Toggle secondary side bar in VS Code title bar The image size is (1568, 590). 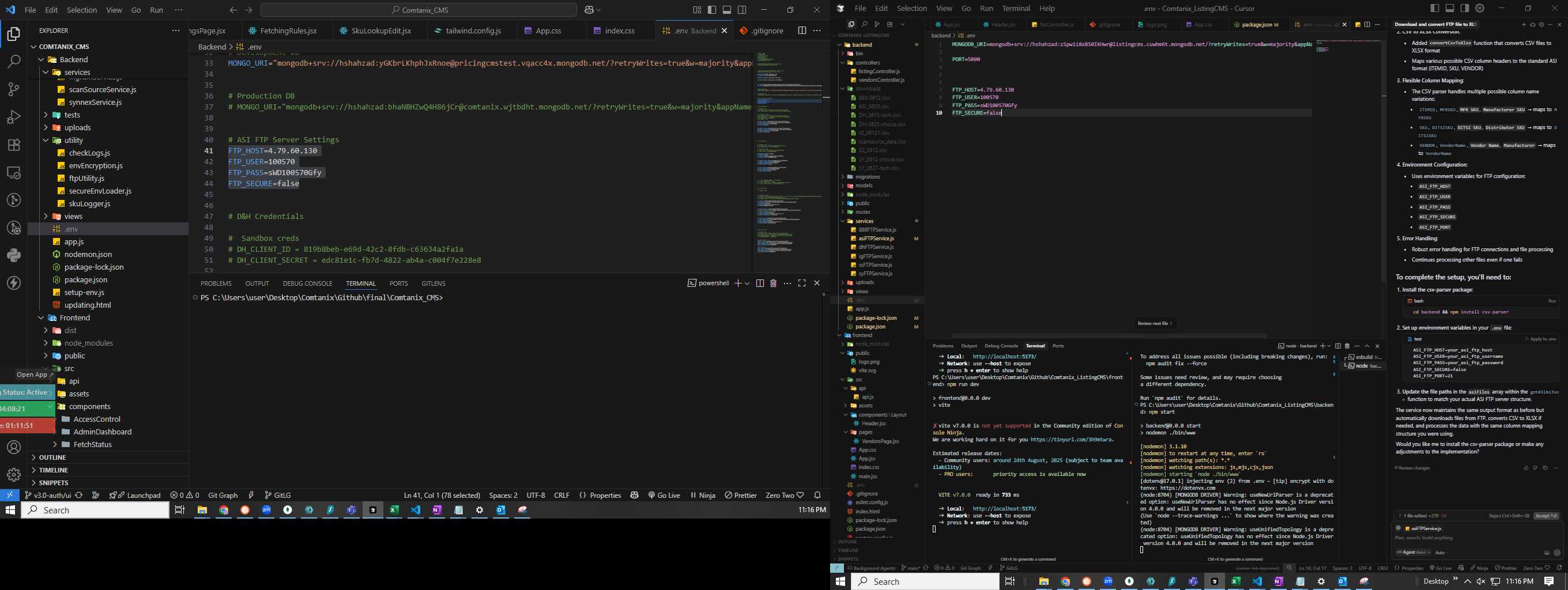point(742,10)
